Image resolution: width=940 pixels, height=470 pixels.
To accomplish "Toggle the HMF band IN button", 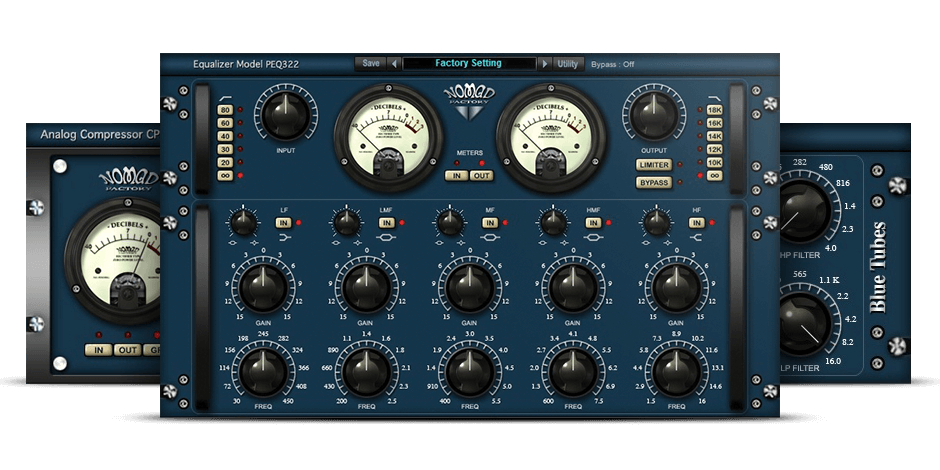I will 593,223.
